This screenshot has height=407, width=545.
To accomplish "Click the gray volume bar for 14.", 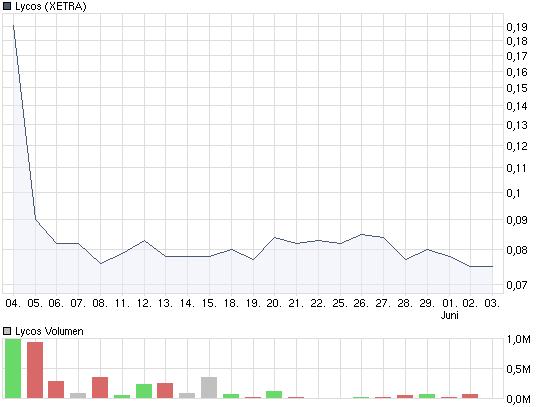I will pos(187,396).
